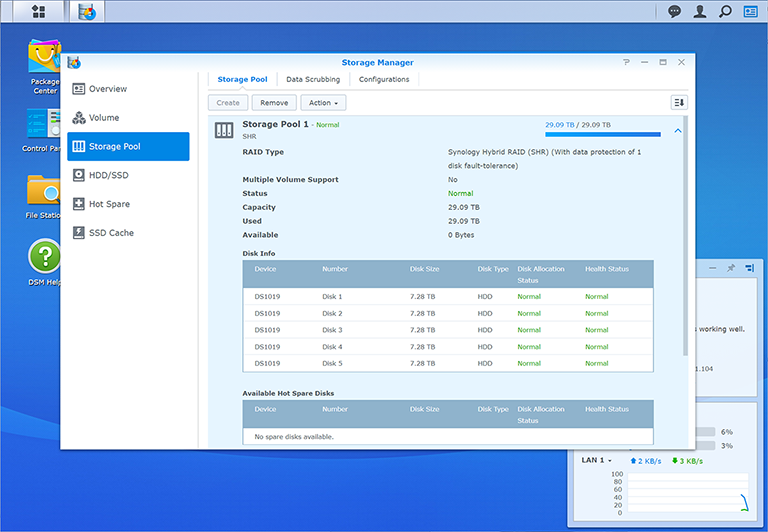Click the storage pool list scrollbar
The height and width of the screenshot is (532, 768).
point(686,236)
